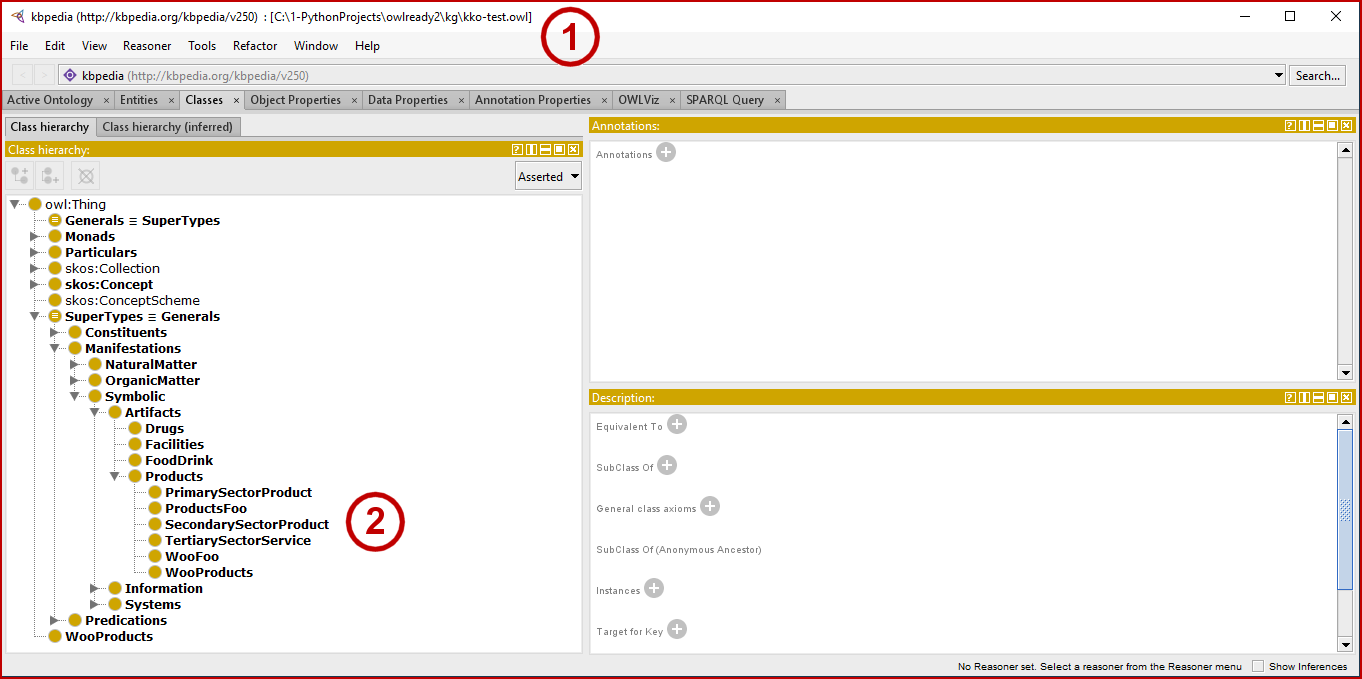Collapse the Manifestations class node

click(x=55, y=348)
